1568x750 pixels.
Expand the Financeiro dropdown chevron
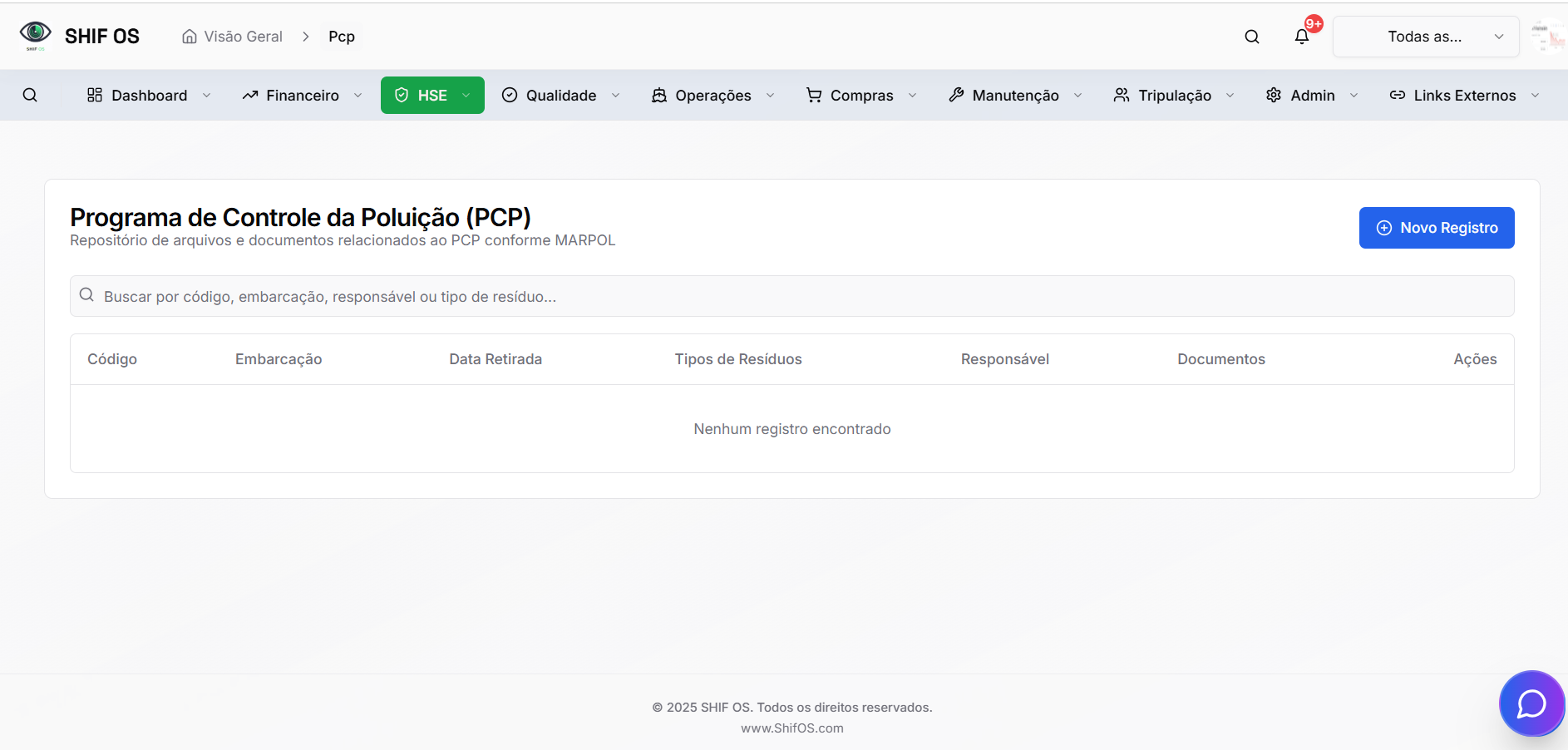(357, 95)
